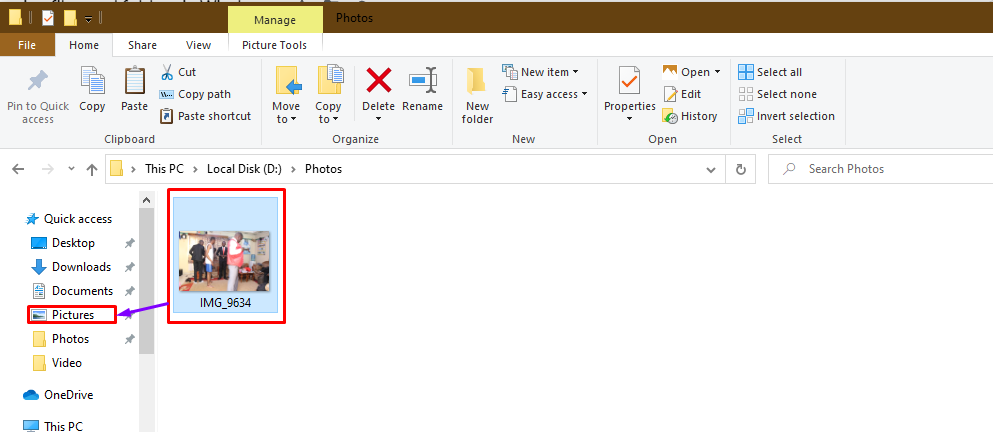Viewport: 993px width, 432px height.
Task: Open the Easy access dropdown menu
Action: (x=546, y=94)
